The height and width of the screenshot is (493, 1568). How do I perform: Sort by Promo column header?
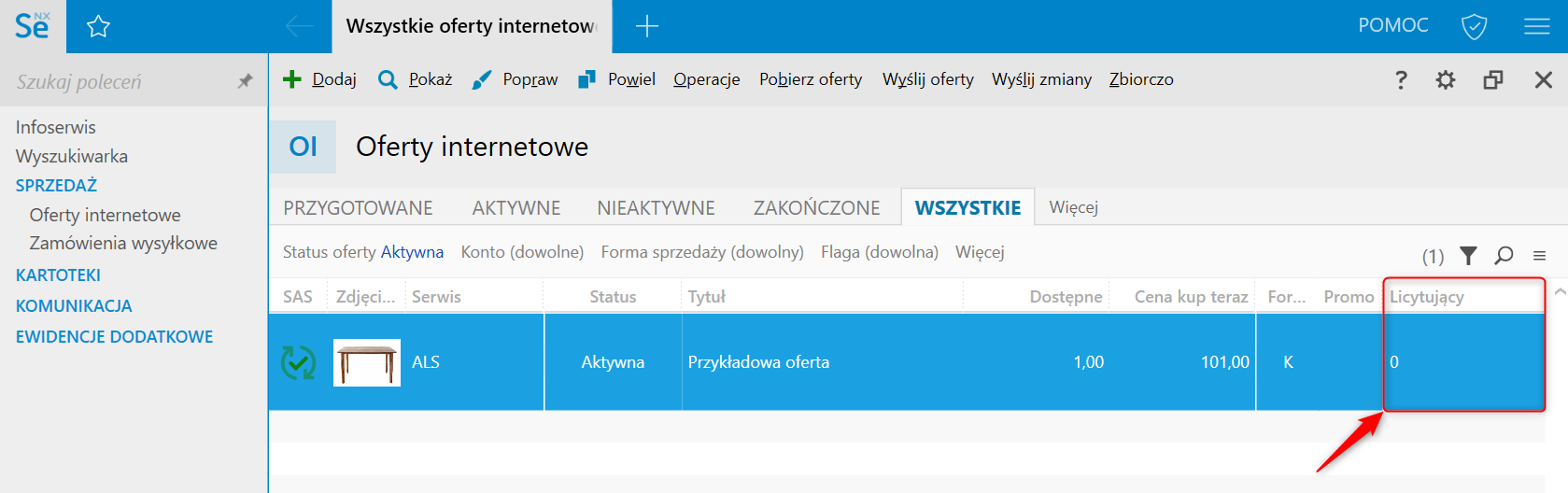(1349, 297)
